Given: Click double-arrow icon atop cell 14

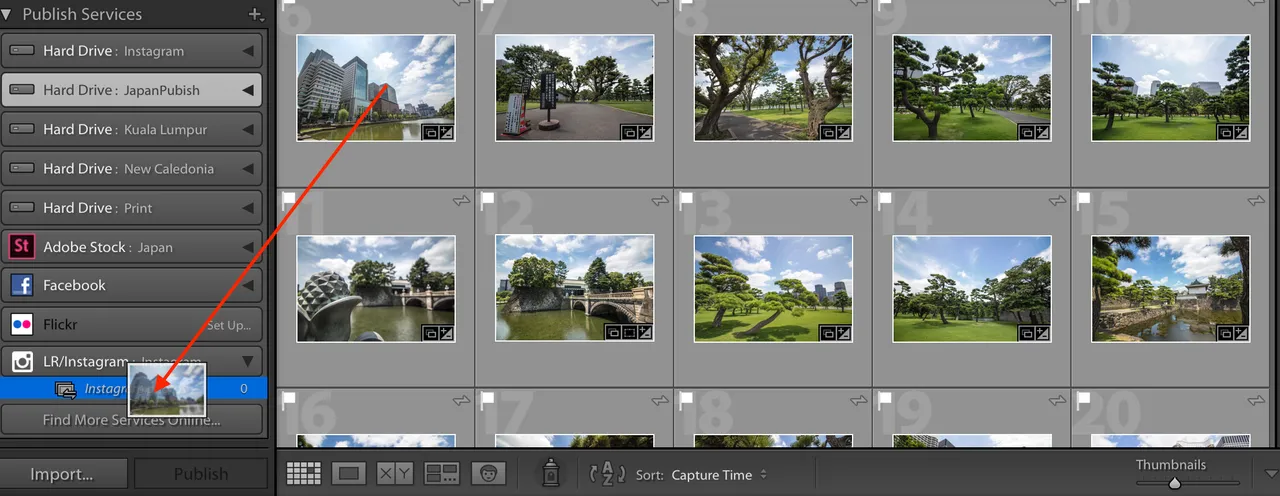Looking at the screenshot, I should click(x=1058, y=201).
